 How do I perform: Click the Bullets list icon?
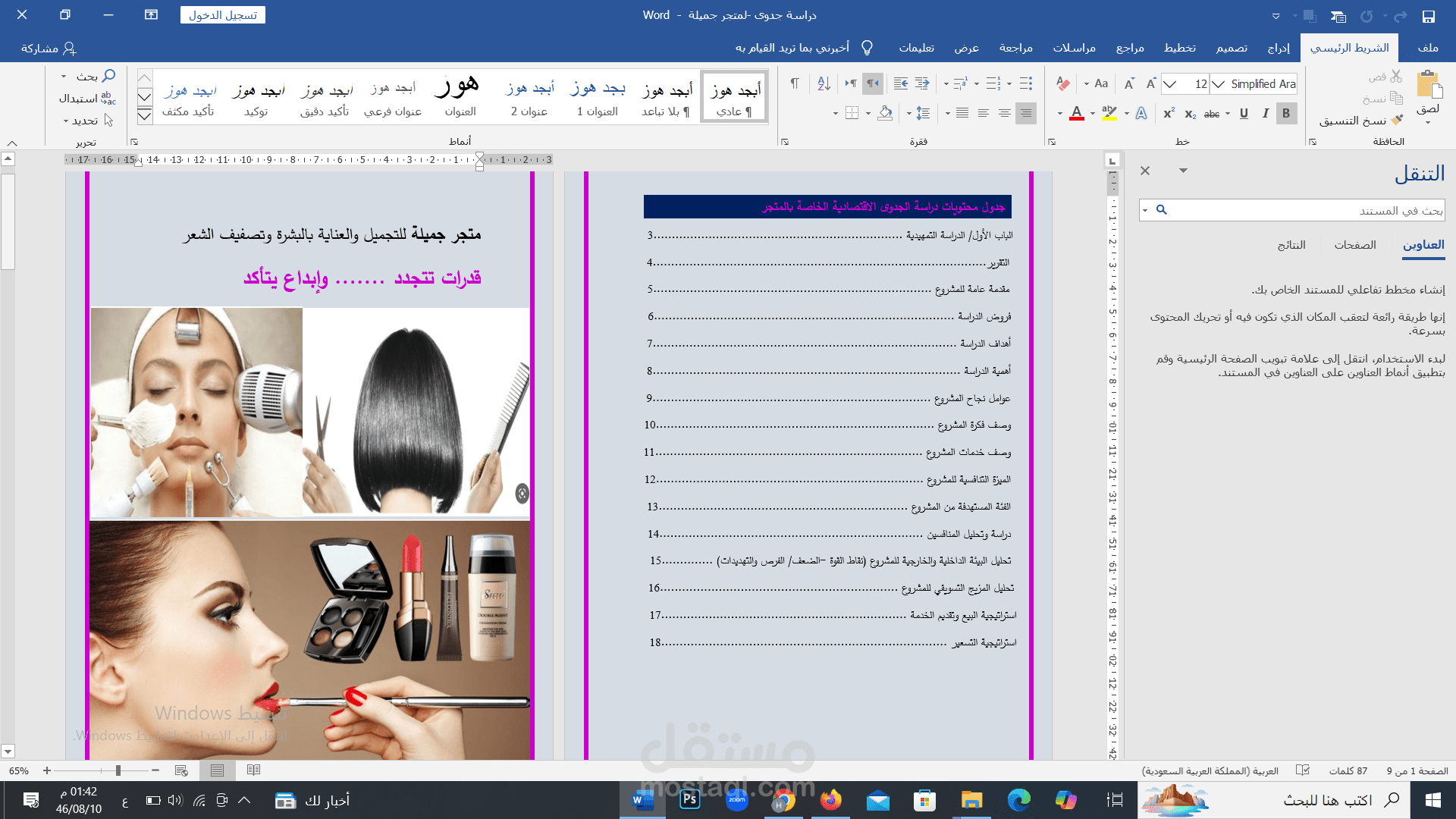pos(1026,84)
